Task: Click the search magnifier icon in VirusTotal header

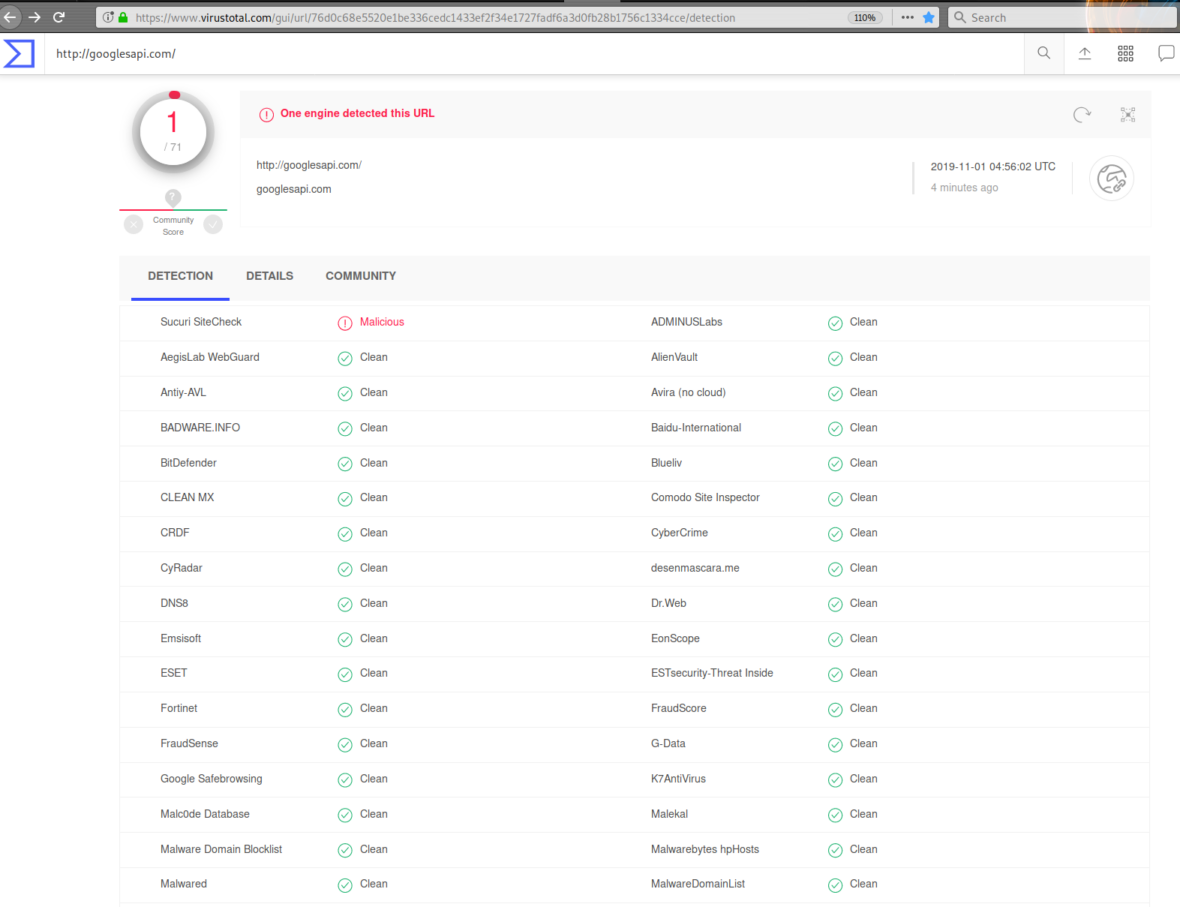Action: click(x=1043, y=54)
